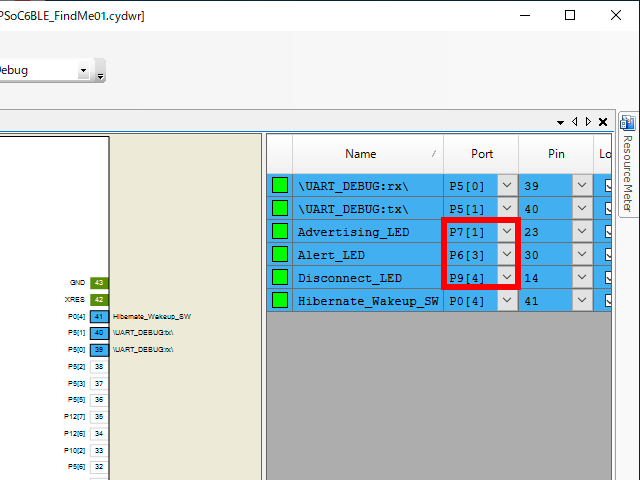Select the \UART_DEBUG:tx\ name cell

tap(368, 208)
